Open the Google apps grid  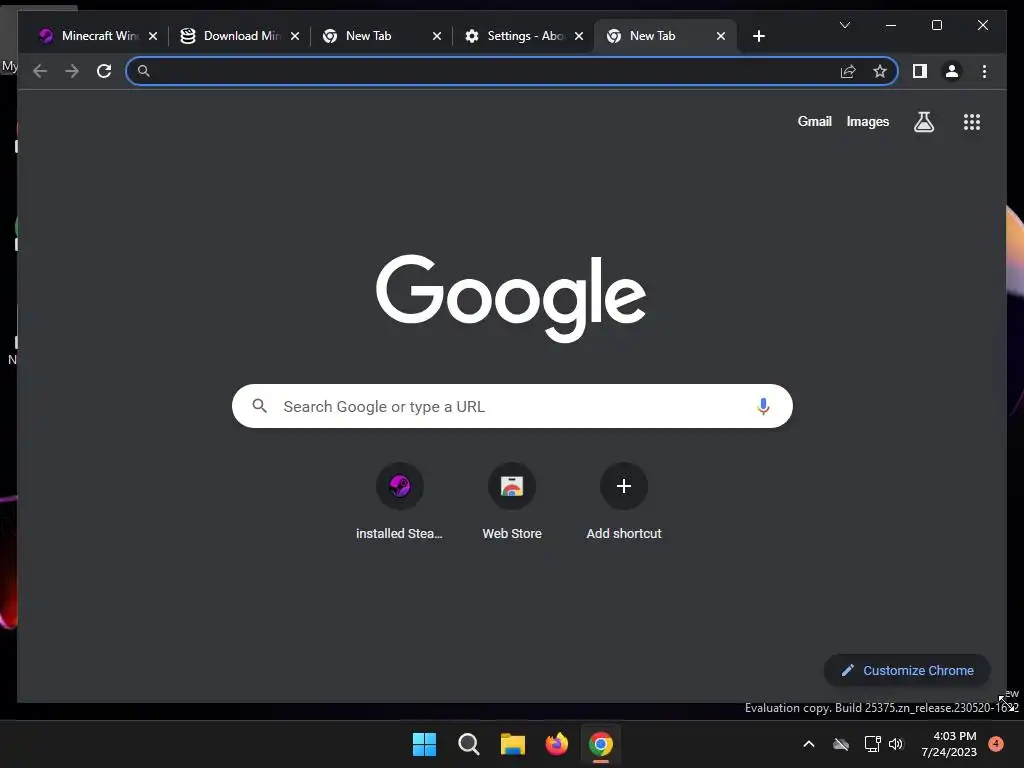[972, 121]
